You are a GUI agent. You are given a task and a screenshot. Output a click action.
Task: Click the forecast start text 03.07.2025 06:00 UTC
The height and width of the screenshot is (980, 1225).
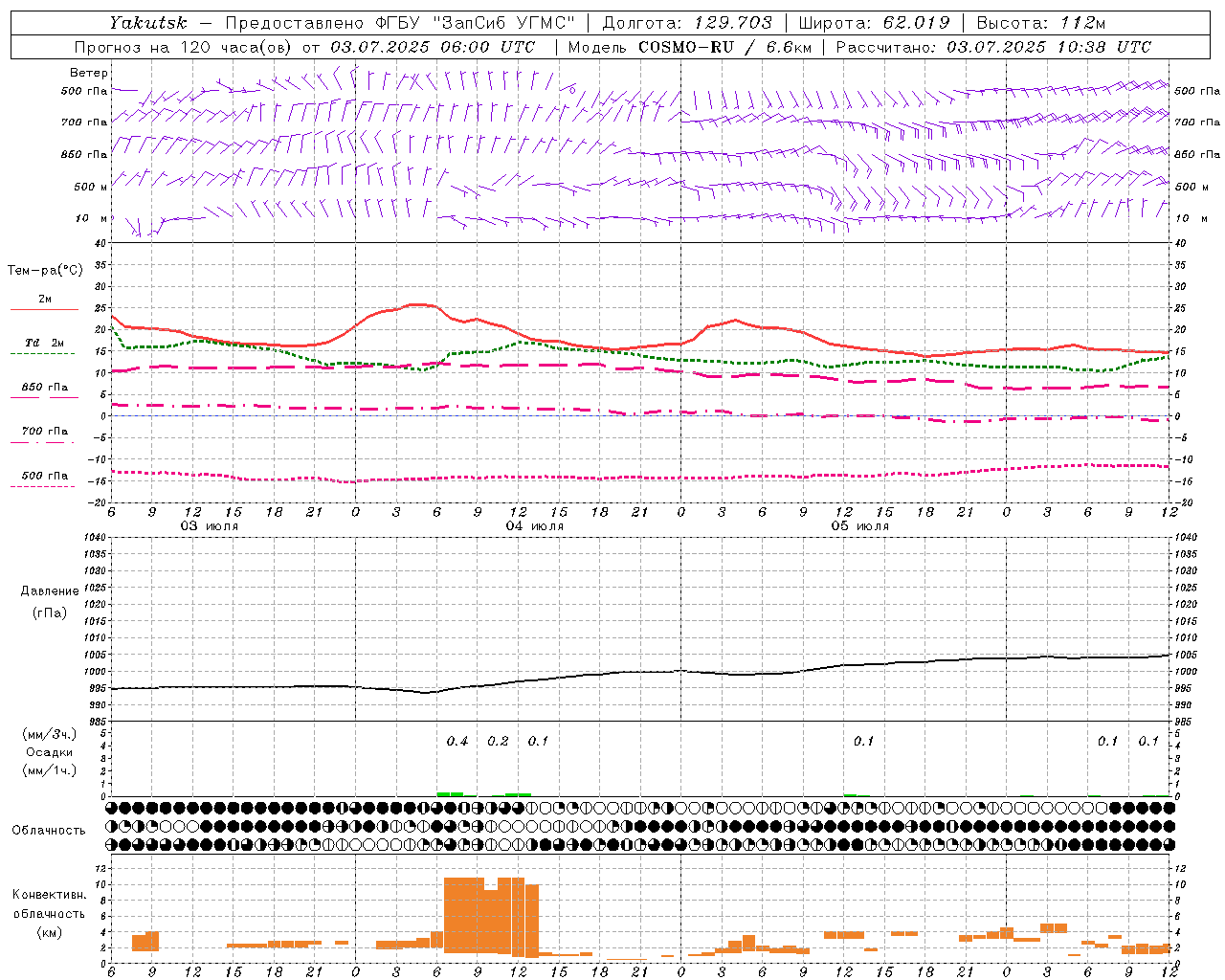coord(433,47)
